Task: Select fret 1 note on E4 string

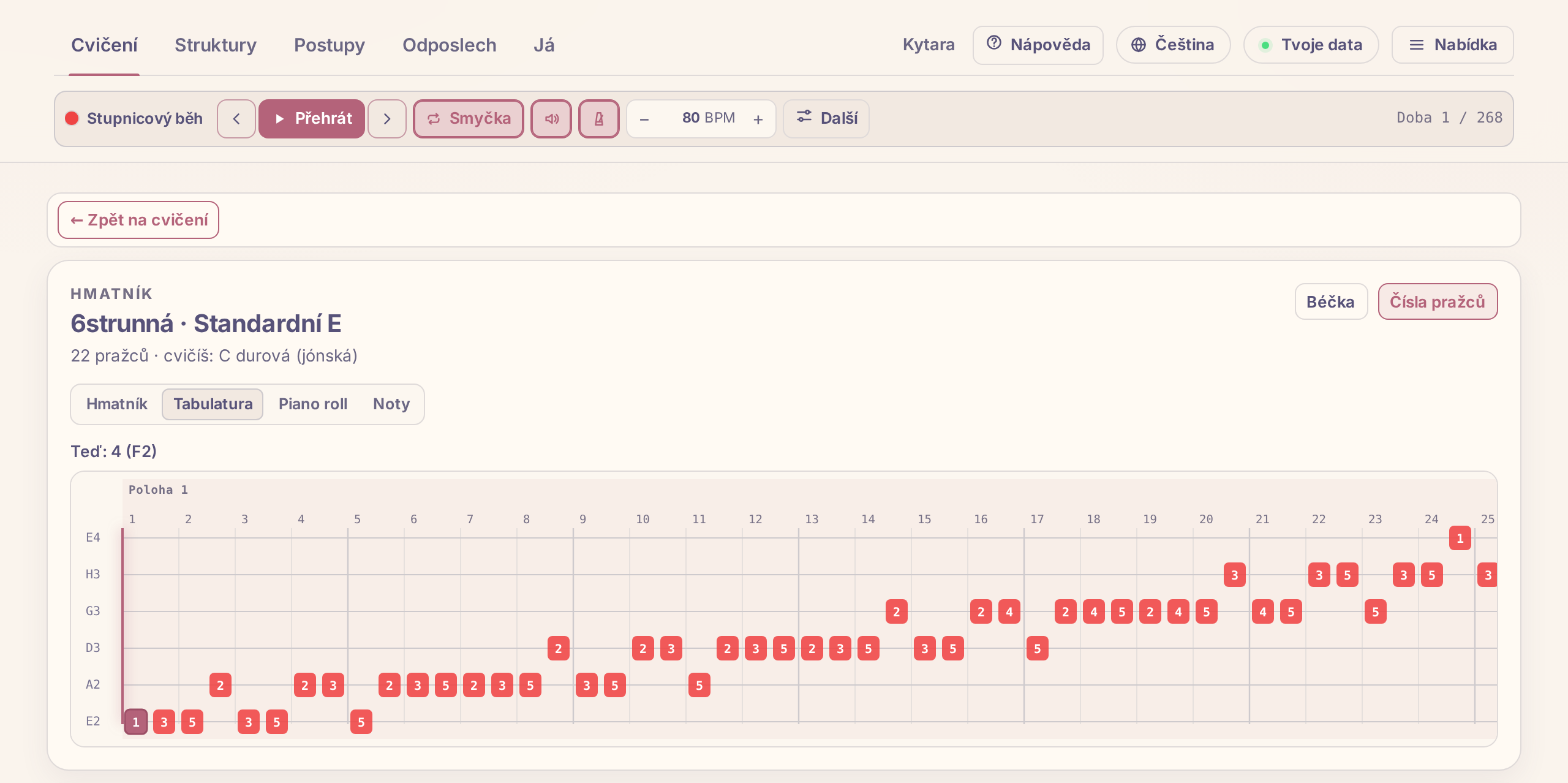Action: click(1460, 538)
